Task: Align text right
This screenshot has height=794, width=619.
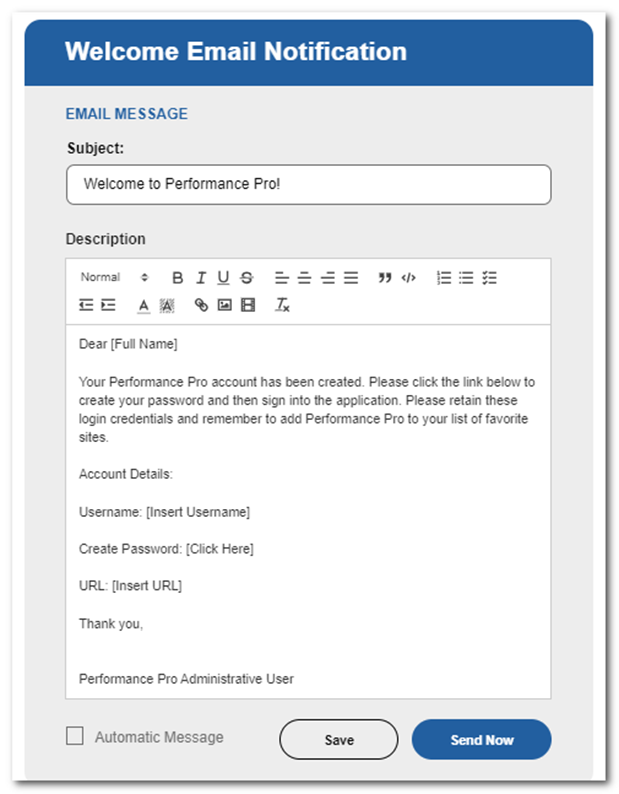Action: pos(328,277)
